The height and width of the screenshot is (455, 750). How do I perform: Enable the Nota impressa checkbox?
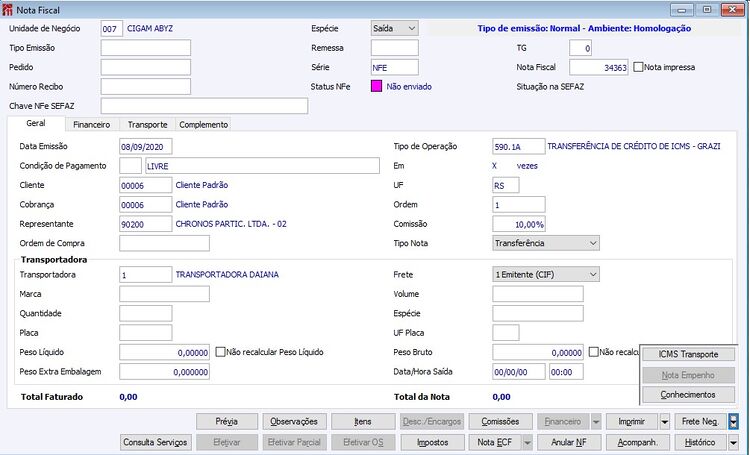click(638, 67)
